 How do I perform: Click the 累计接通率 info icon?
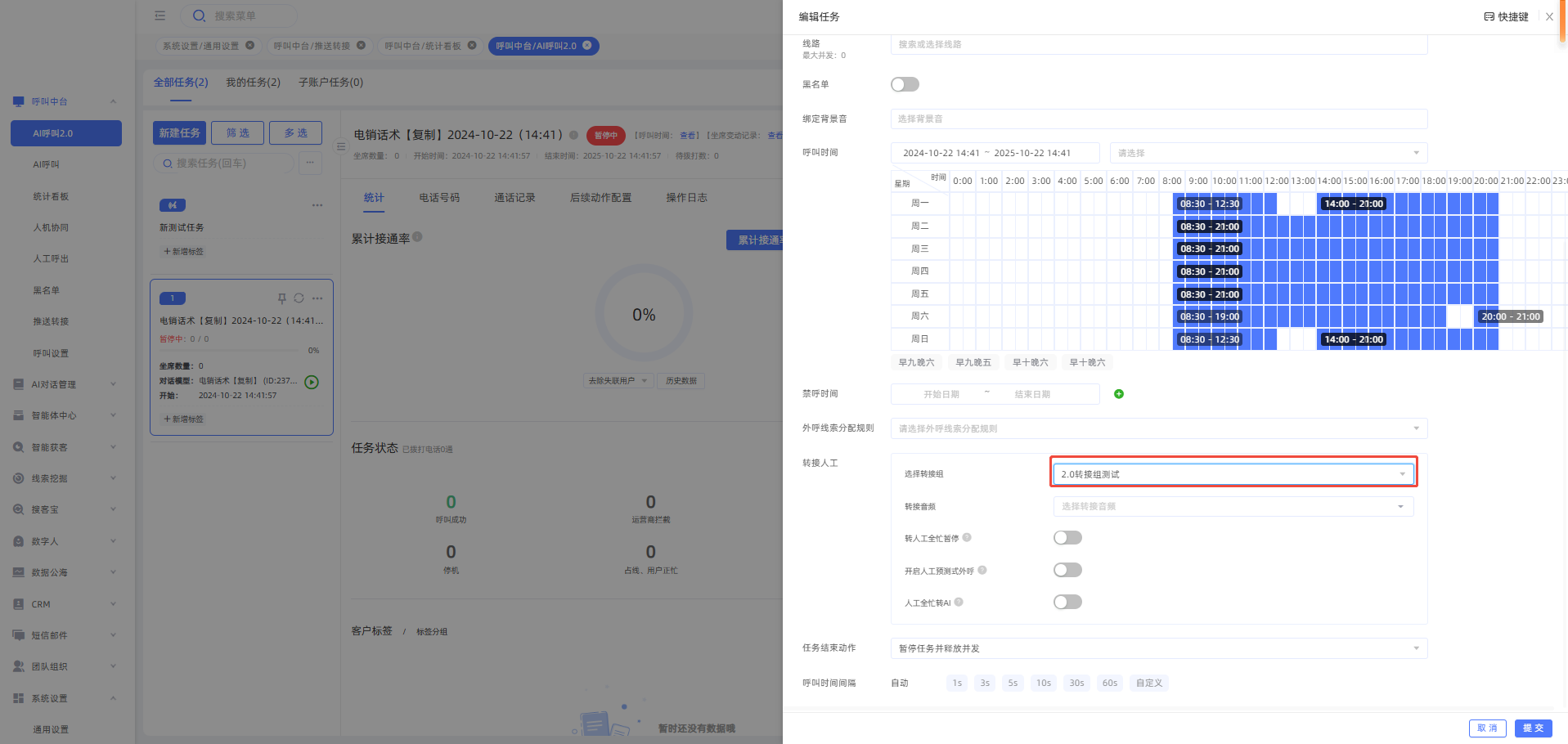coord(417,237)
